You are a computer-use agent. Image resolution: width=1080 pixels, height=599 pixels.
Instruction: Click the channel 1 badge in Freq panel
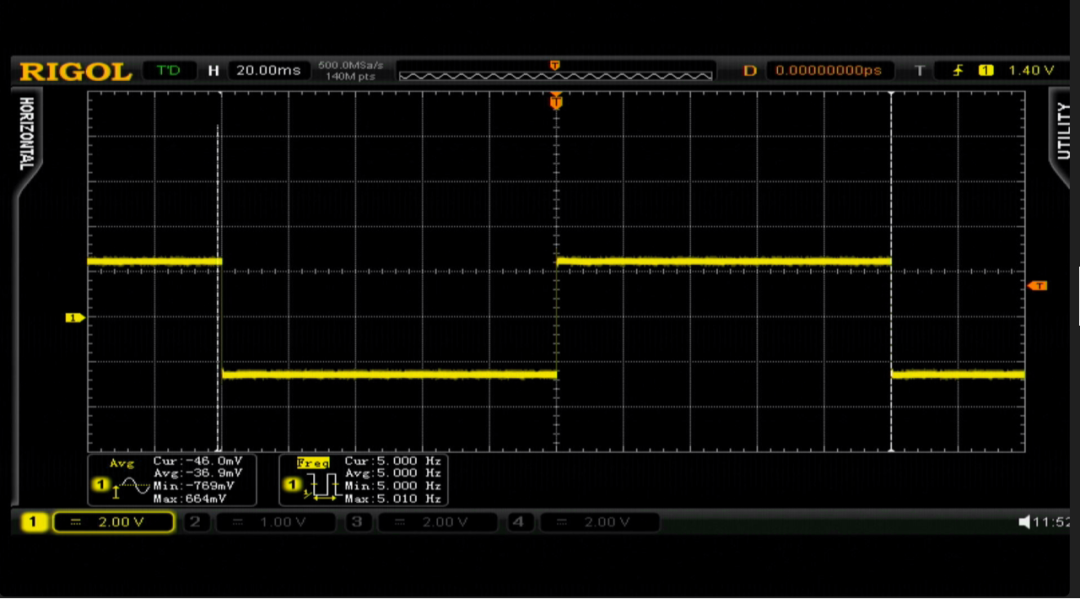[292, 485]
